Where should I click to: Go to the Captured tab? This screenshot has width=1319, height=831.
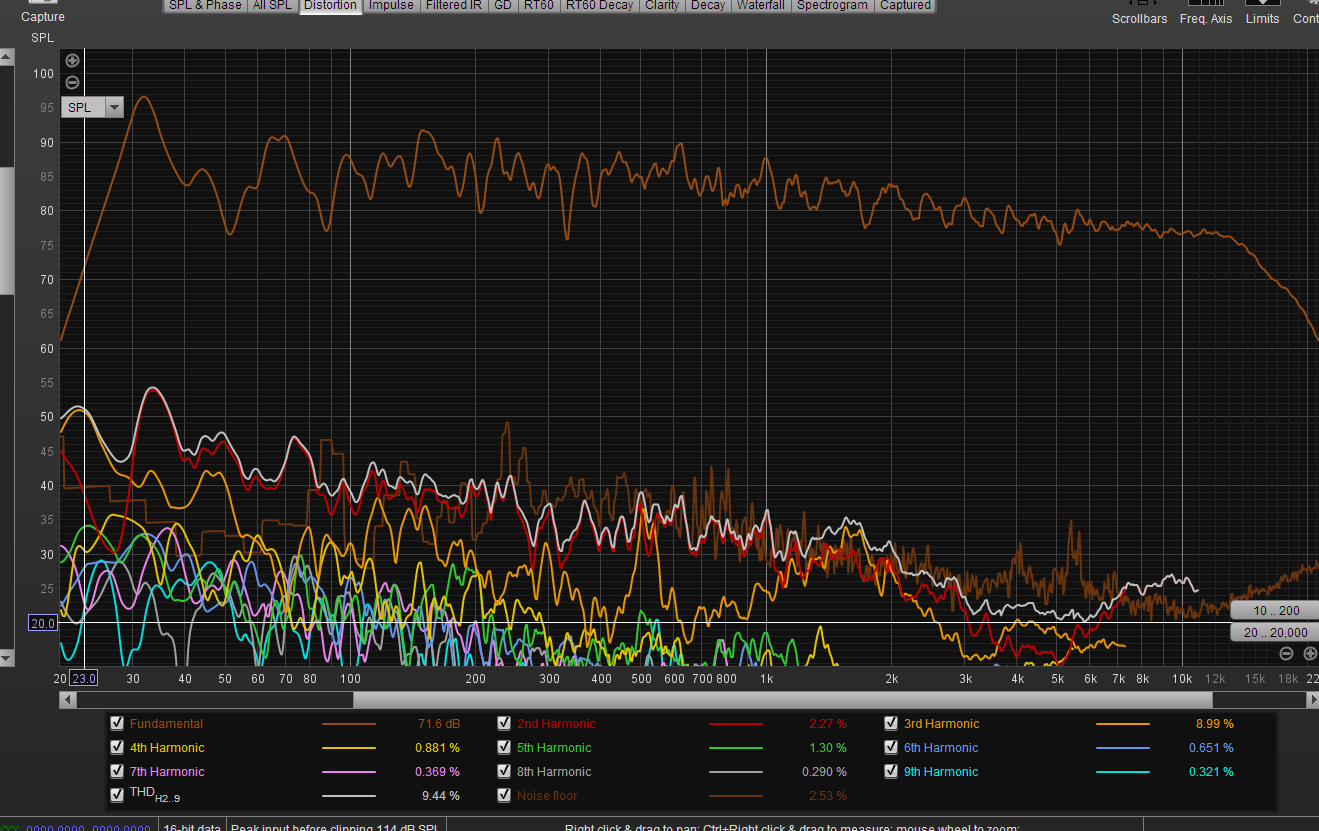pos(906,5)
